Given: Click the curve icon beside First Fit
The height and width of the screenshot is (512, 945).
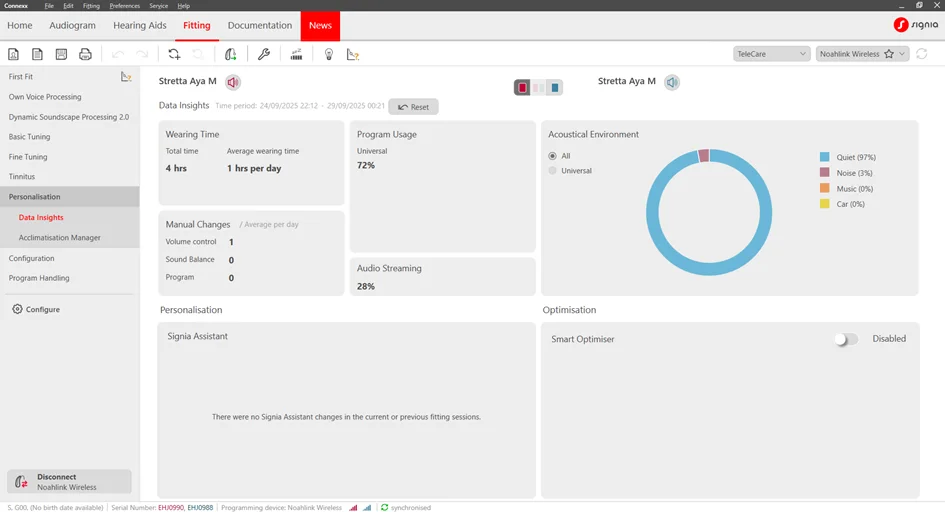Looking at the screenshot, I should point(126,76).
